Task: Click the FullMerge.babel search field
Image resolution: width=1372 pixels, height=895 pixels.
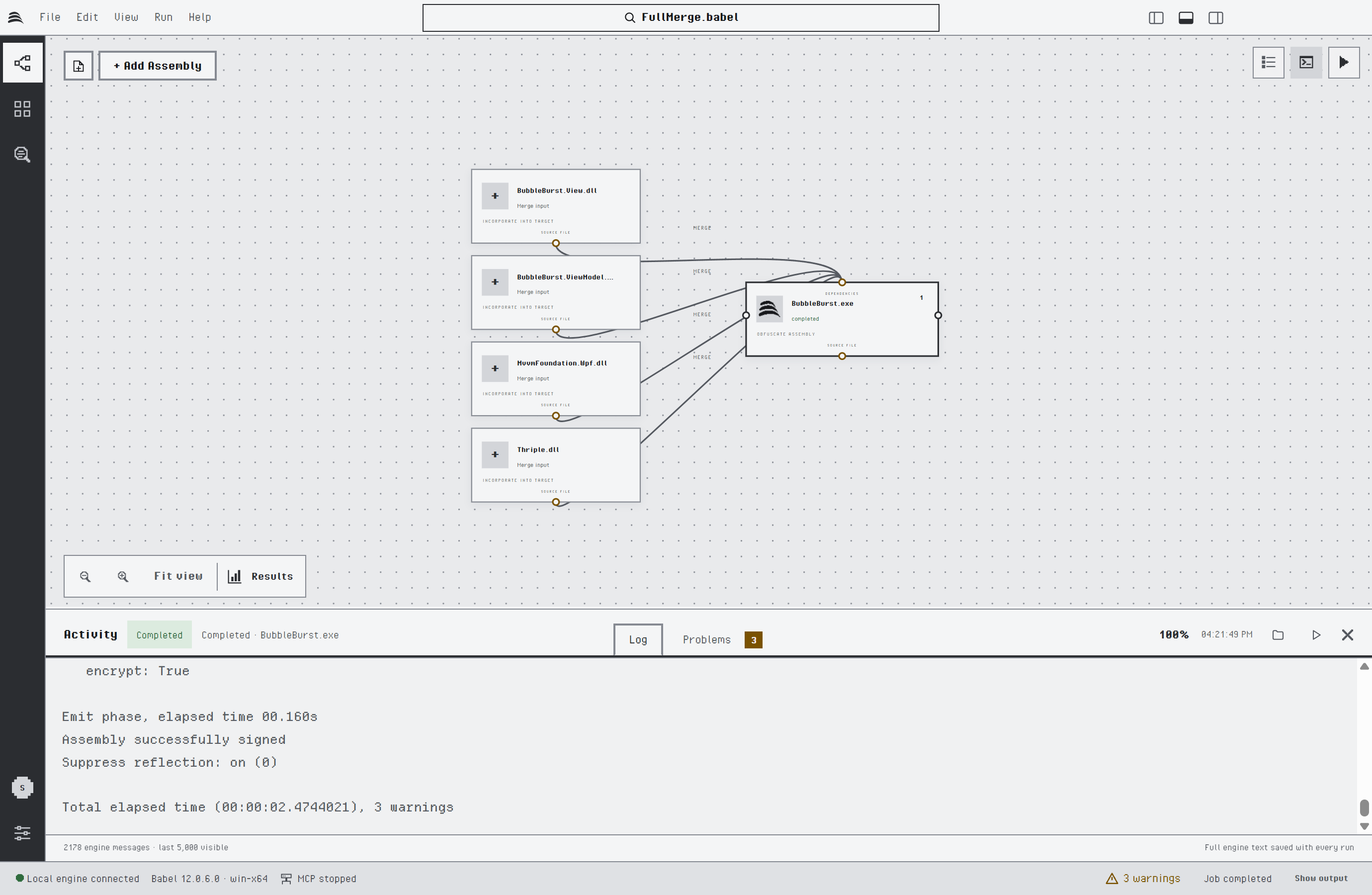Action: (681, 18)
